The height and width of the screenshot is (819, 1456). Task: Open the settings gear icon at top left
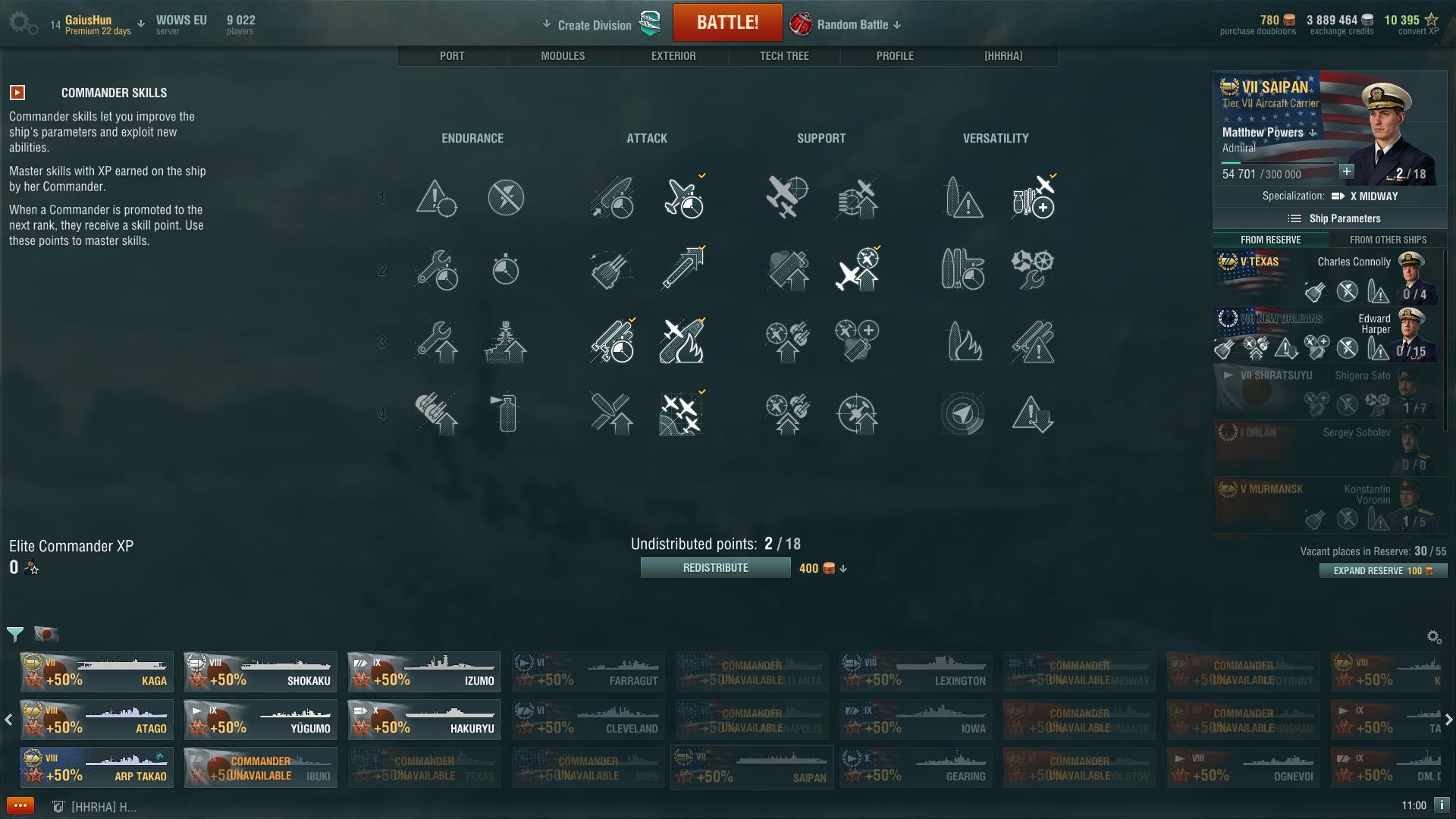click(x=23, y=23)
